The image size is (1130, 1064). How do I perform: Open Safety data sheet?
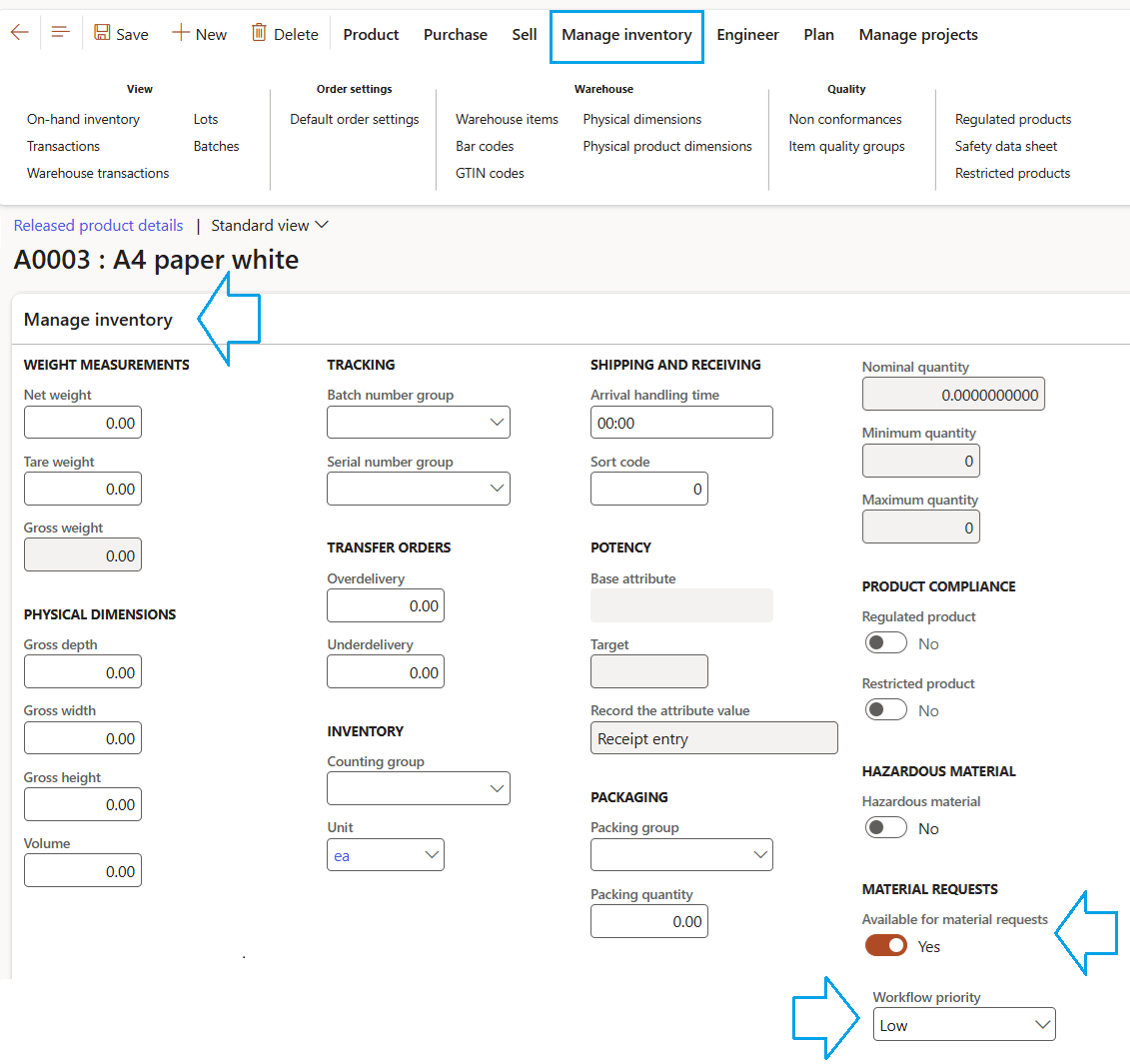[x=1005, y=146]
